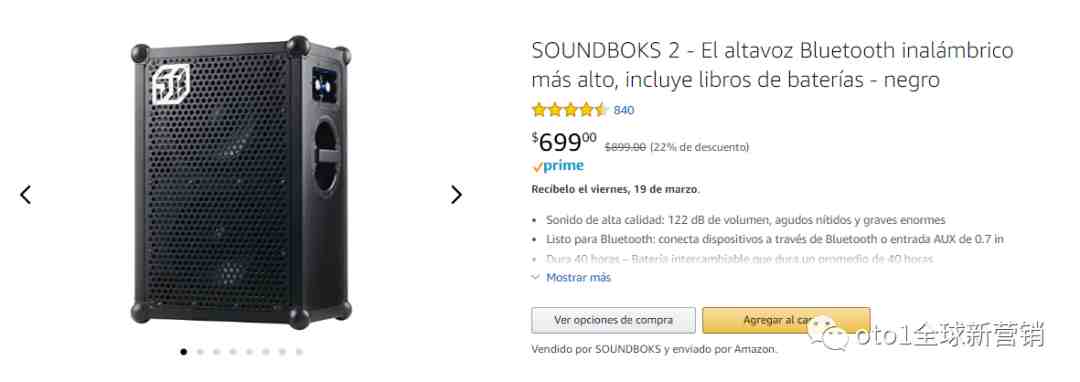Open the star rating icon breakdown
Viewport: 1080px width, 382px height.
(x=570, y=109)
